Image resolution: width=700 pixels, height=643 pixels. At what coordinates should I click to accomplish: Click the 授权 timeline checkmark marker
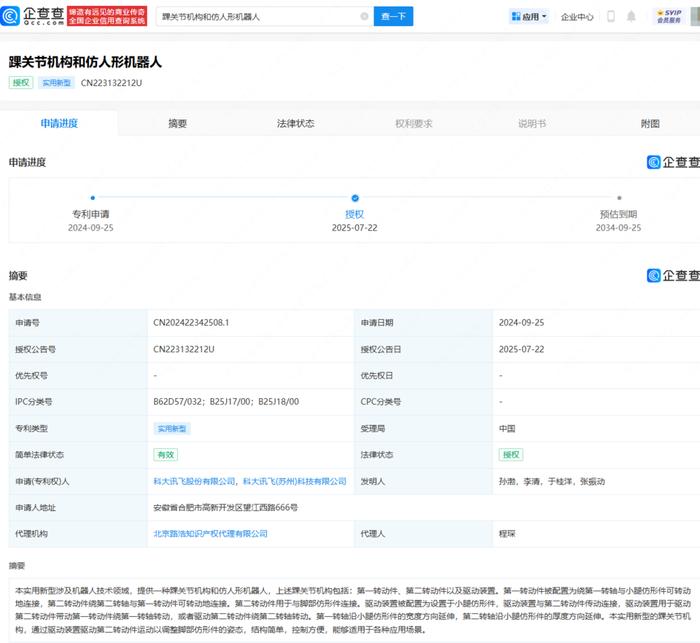click(x=355, y=198)
